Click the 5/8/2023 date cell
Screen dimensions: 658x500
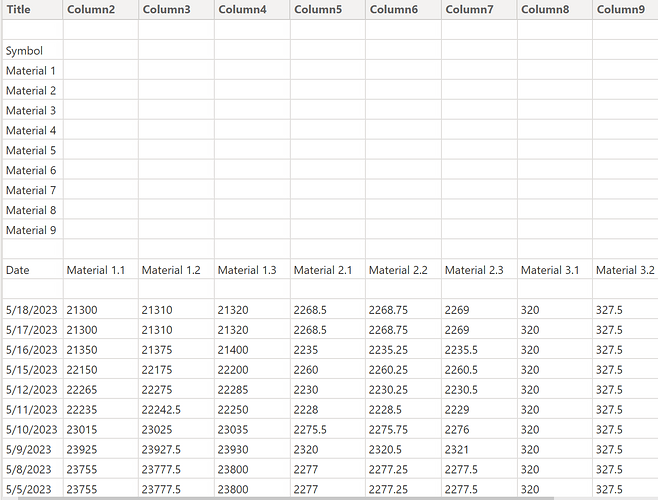point(33,469)
